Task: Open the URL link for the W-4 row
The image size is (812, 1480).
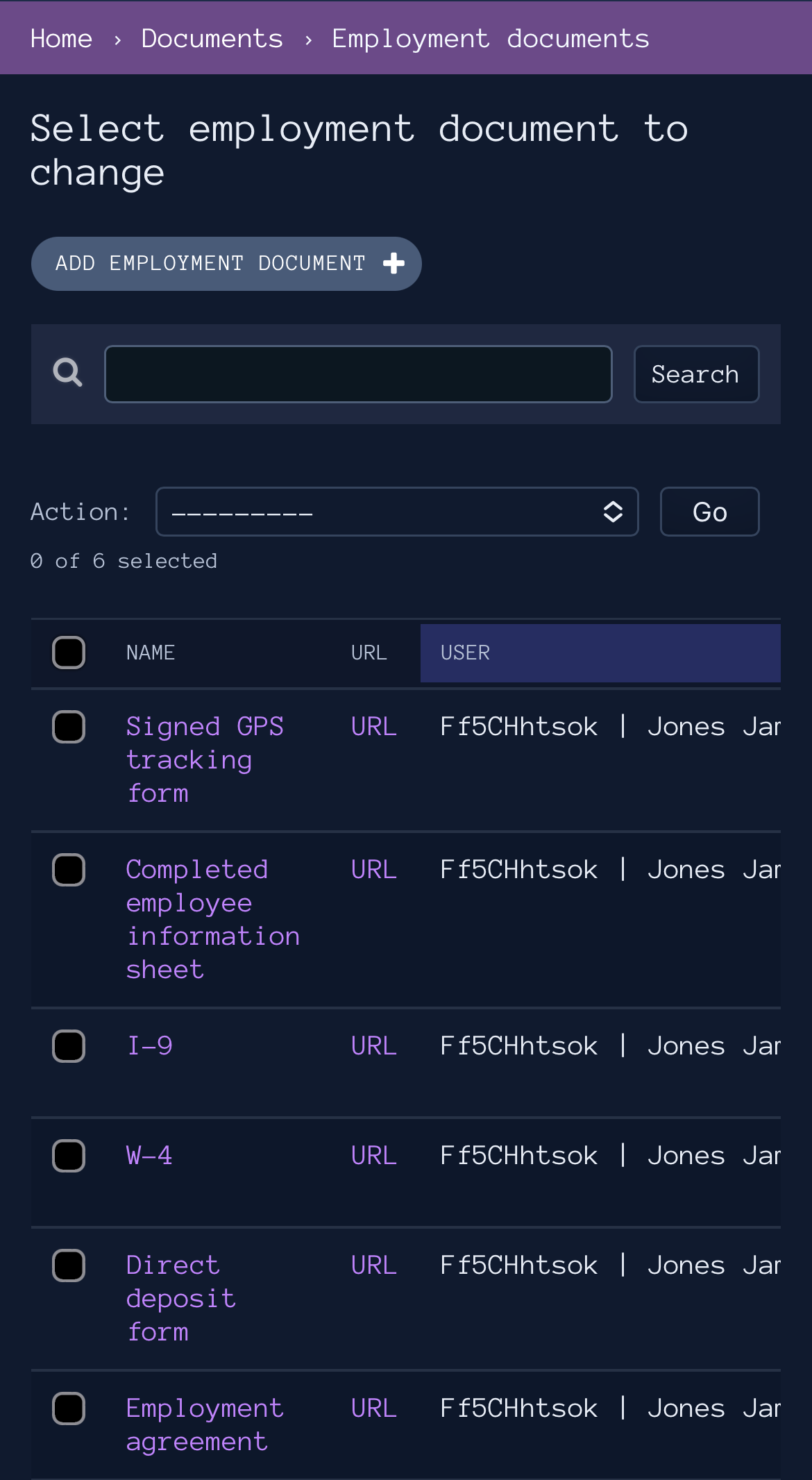Action: click(x=374, y=1156)
